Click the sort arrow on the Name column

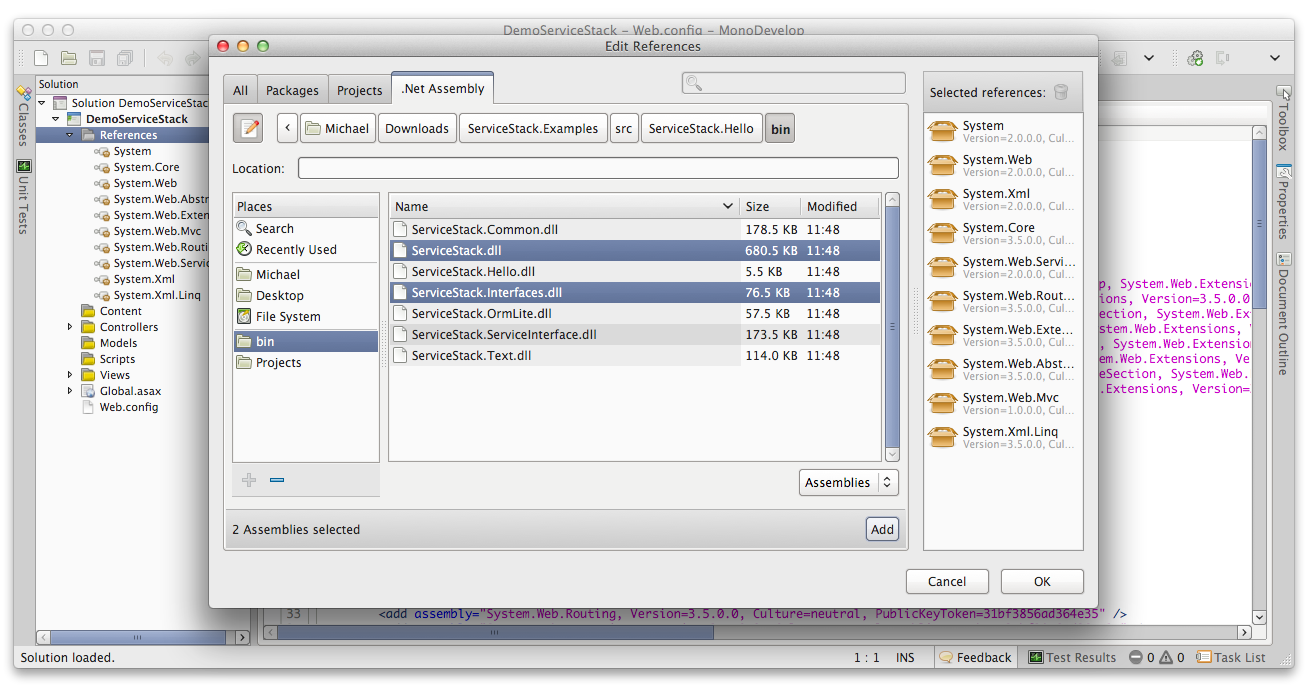(x=728, y=206)
